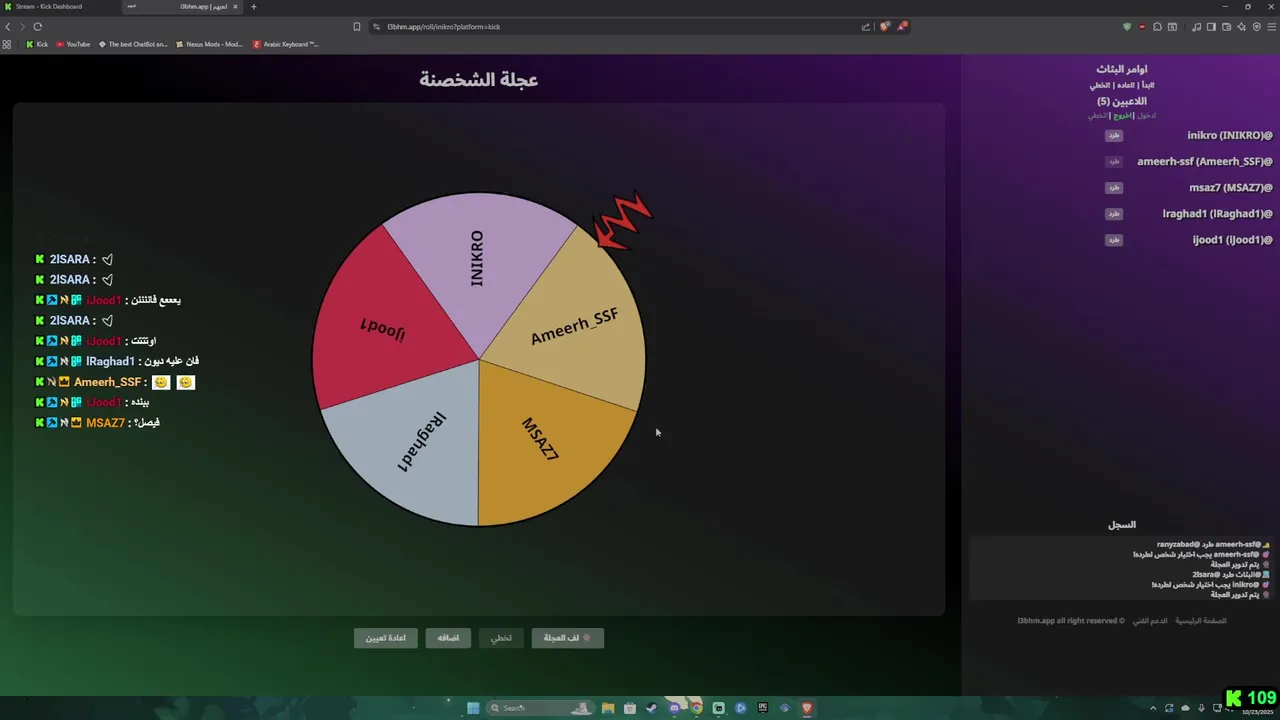Open Epic Games launcher from taskbar

762,708
